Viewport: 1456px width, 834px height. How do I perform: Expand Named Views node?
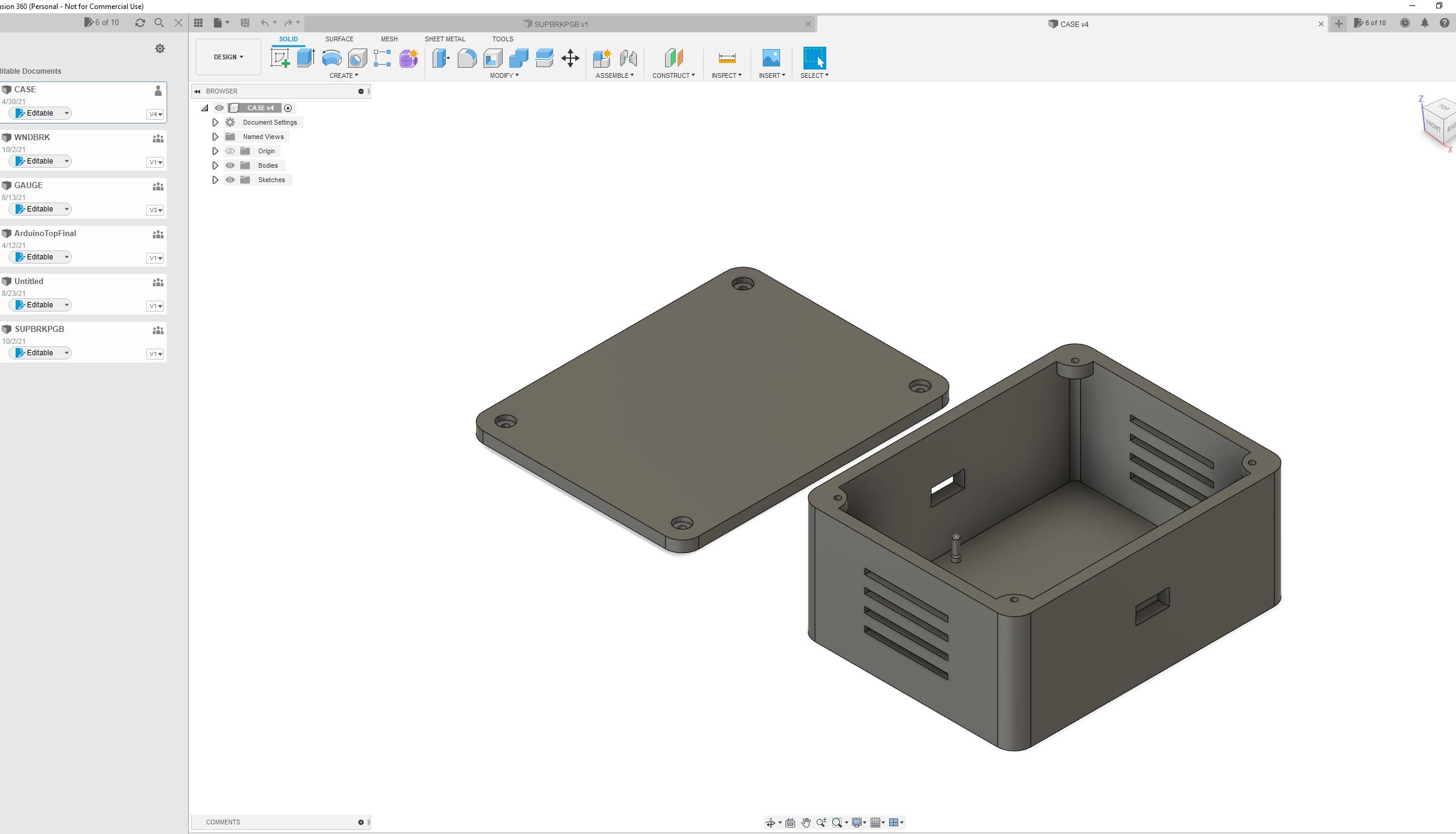(x=215, y=137)
